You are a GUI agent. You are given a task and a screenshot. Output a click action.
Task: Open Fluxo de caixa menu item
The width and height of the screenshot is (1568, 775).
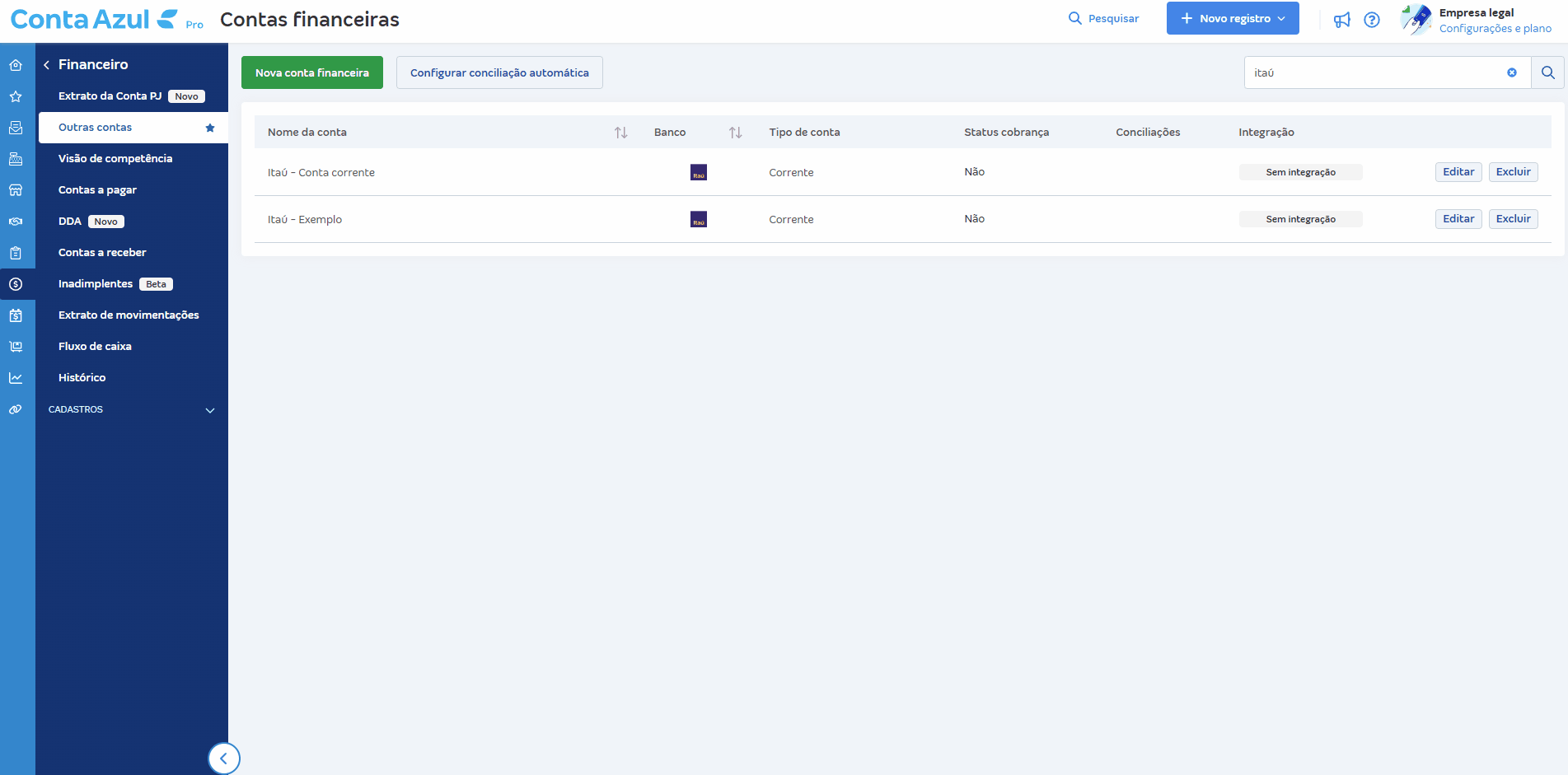click(95, 347)
